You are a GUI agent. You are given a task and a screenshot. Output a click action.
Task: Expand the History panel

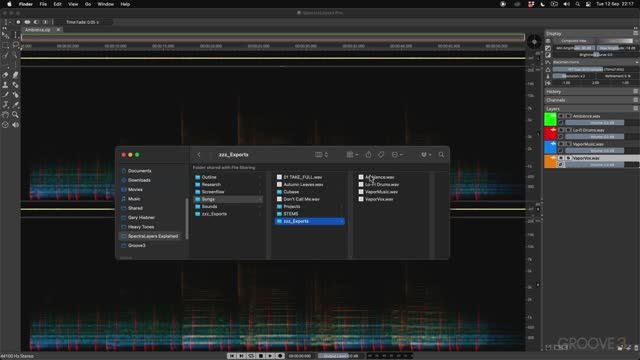tap(591, 91)
